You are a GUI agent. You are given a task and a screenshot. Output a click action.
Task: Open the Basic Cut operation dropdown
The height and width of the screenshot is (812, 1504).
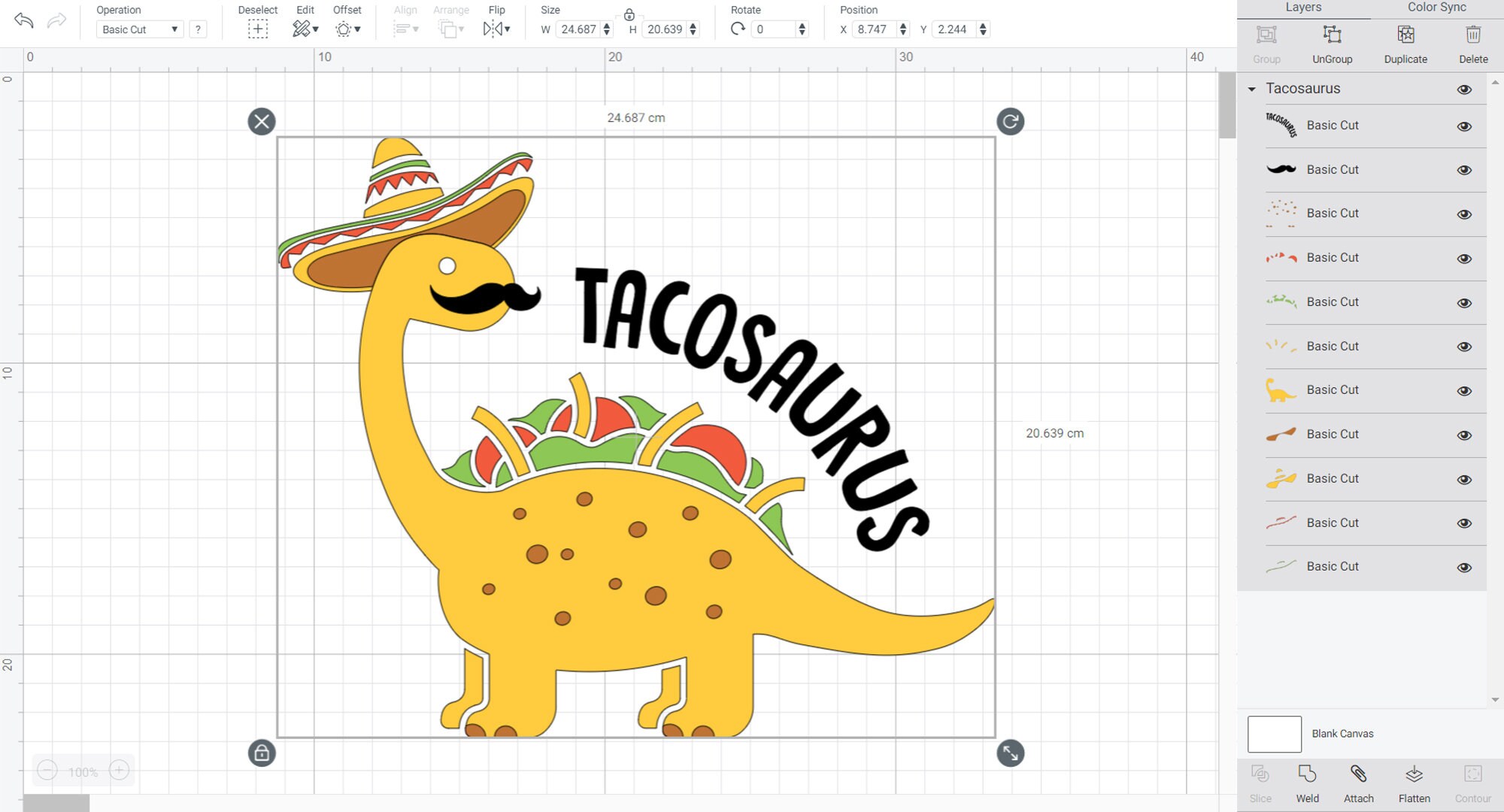pos(139,29)
